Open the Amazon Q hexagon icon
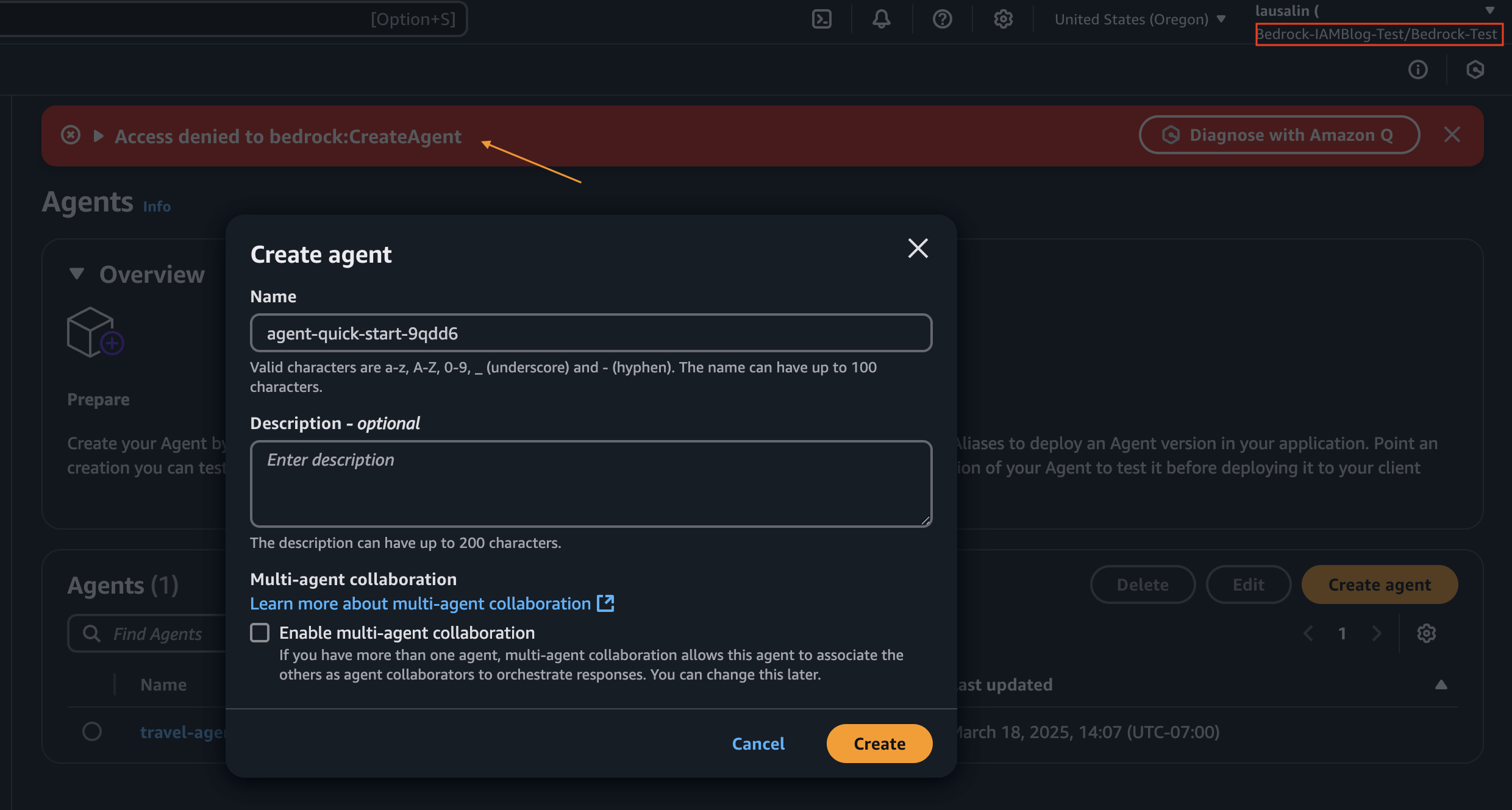 tap(1475, 69)
